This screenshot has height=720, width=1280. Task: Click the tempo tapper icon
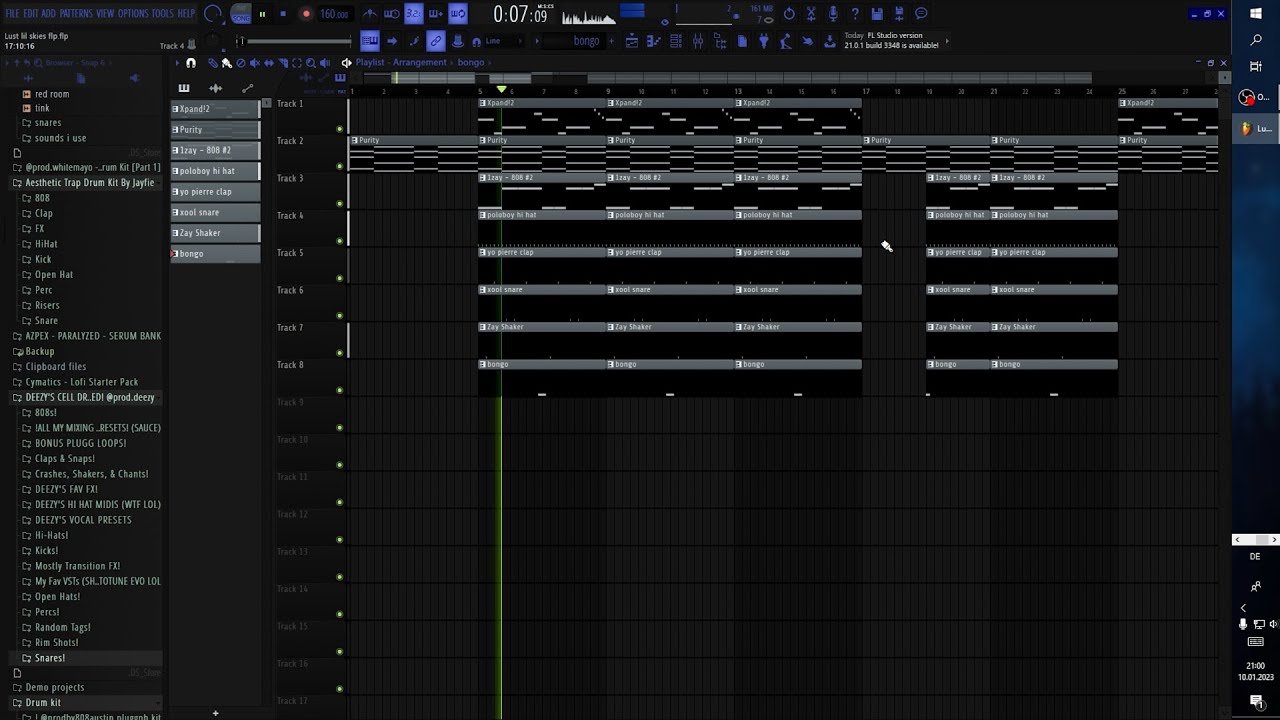click(785, 41)
